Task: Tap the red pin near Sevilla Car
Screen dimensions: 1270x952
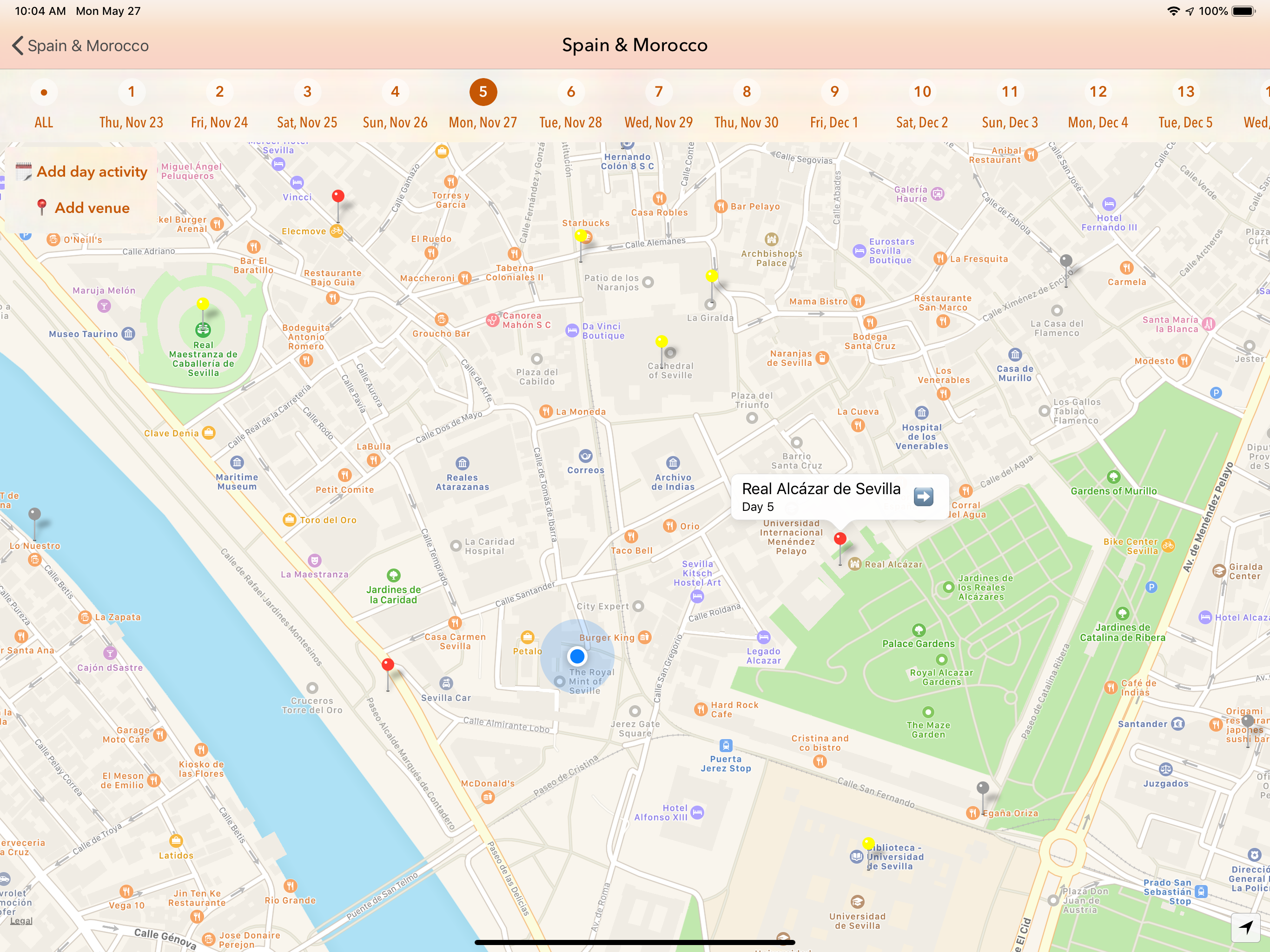Action: [388, 666]
